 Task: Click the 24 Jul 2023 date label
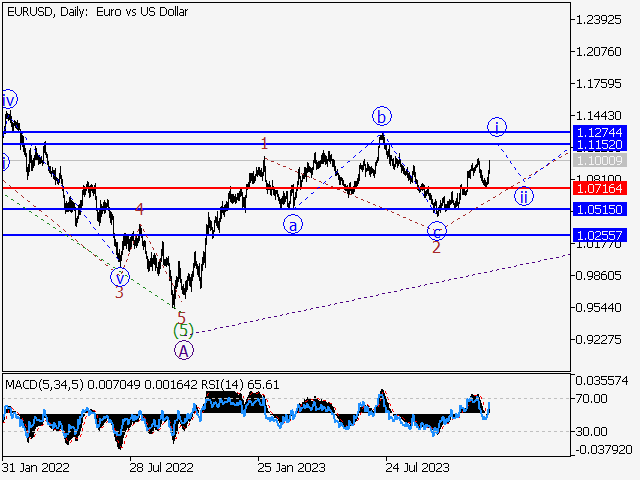418,467
